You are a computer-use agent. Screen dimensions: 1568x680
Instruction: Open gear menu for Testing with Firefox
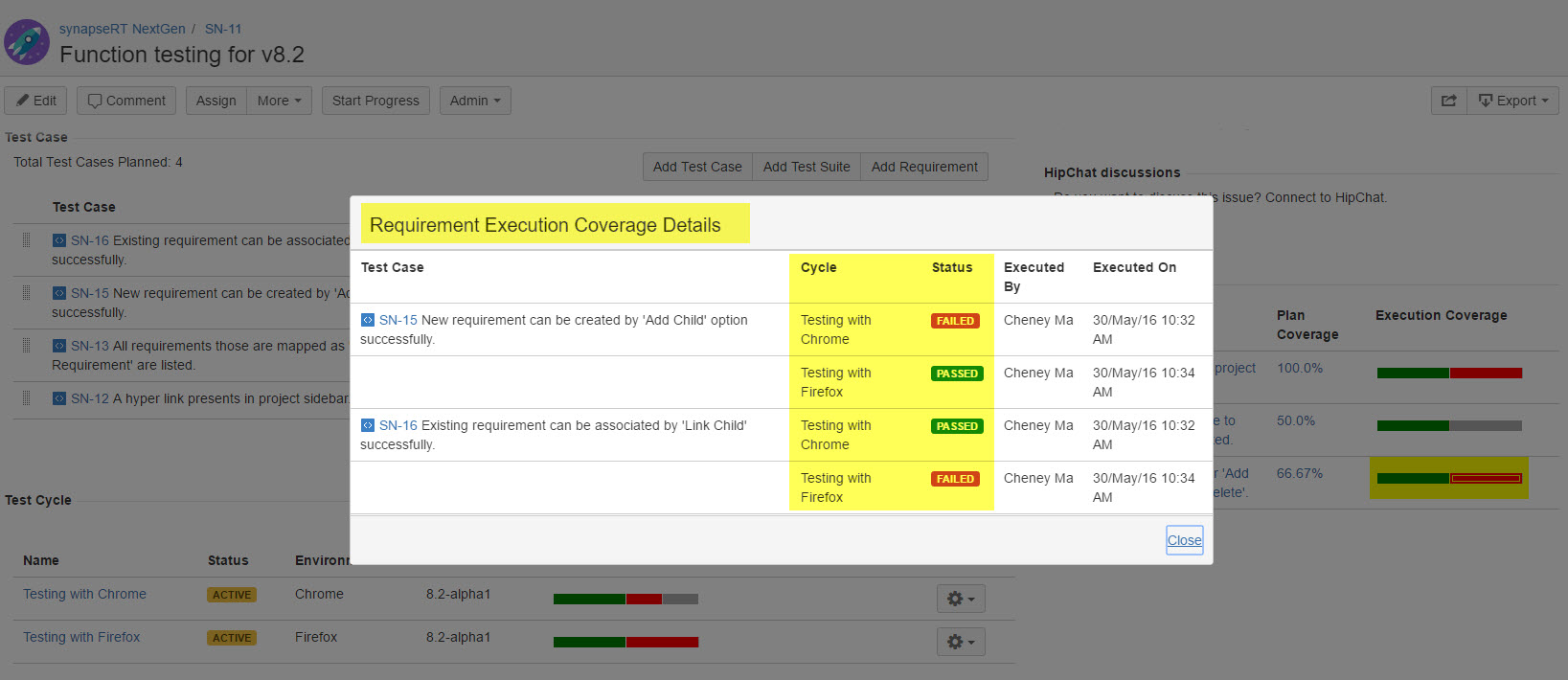click(960, 642)
